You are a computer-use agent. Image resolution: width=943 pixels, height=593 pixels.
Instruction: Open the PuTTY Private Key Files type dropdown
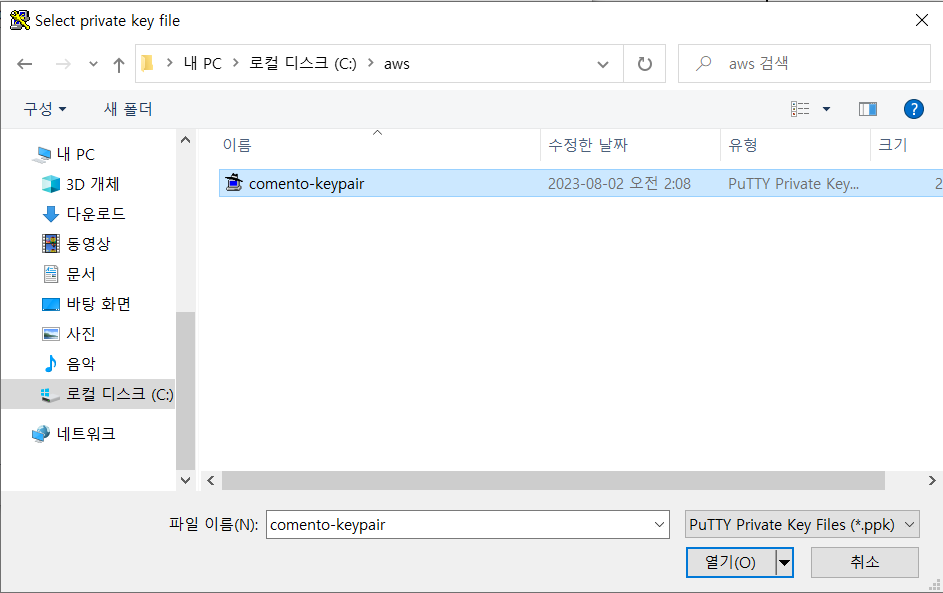pyautogui.click(x=802, y=524)
